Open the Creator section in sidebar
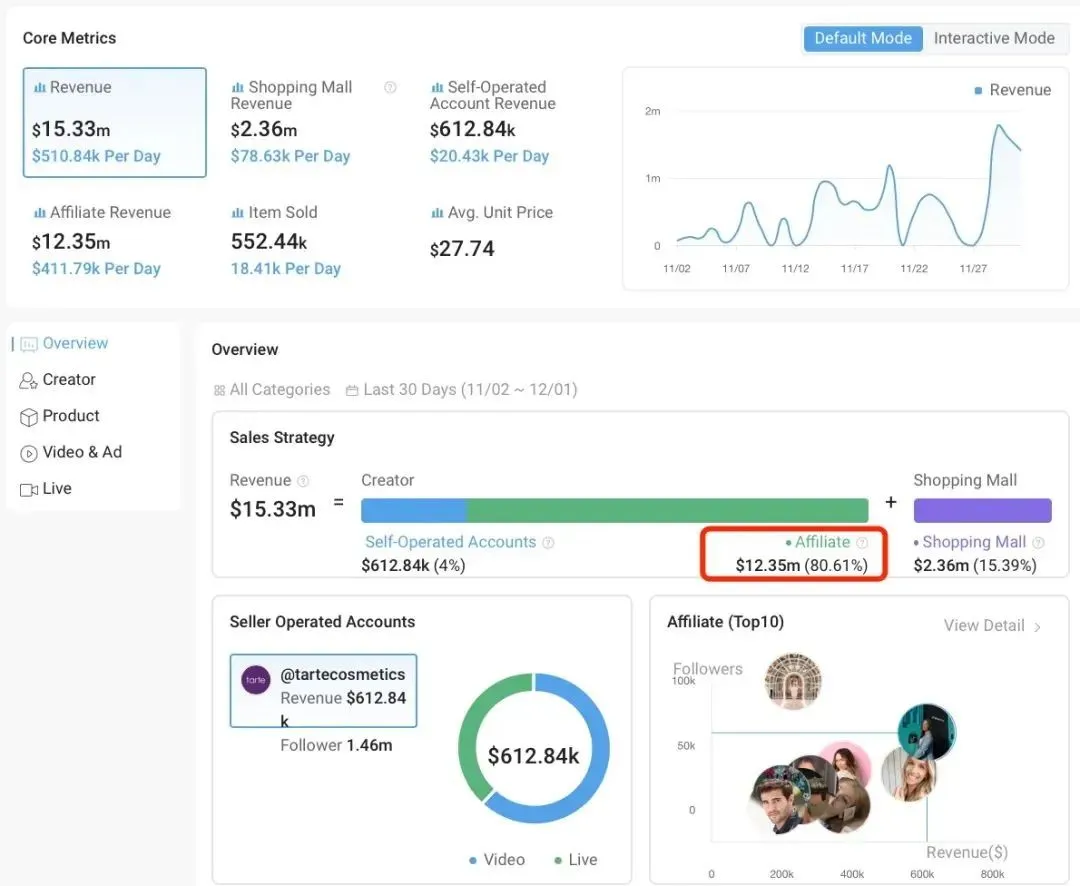This screenshot has height=886, width=1080. (69, 380)
